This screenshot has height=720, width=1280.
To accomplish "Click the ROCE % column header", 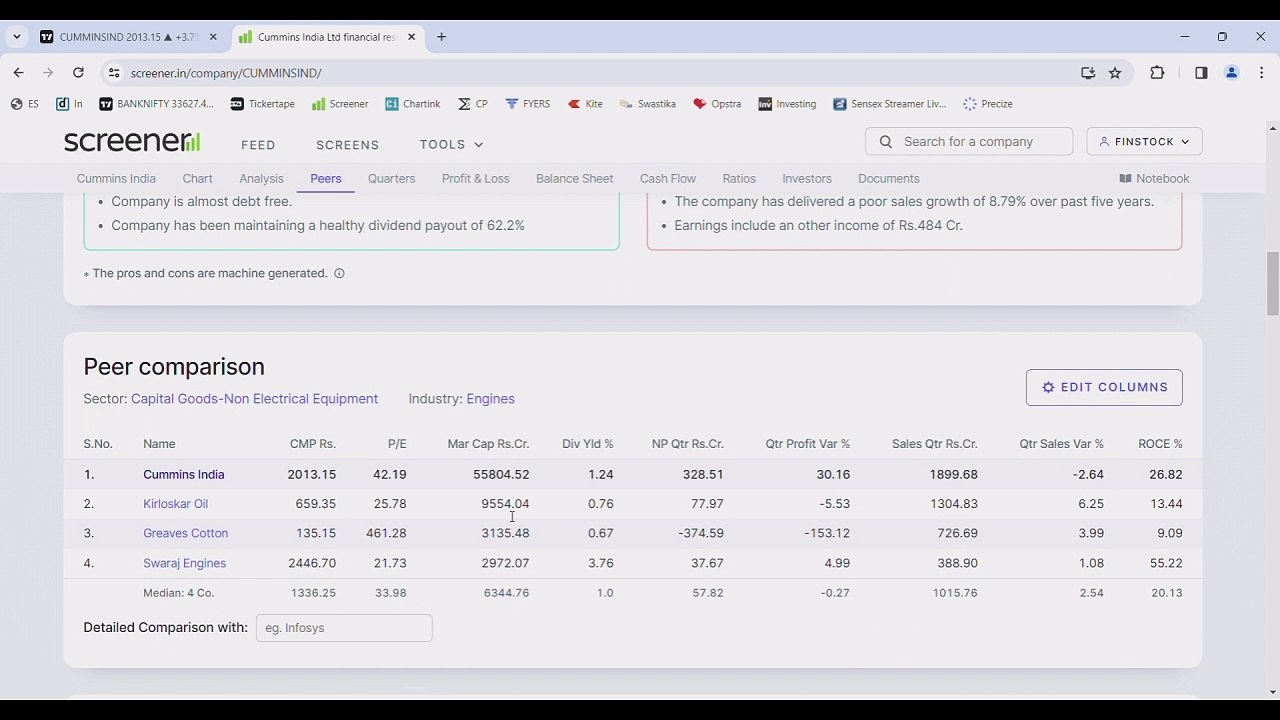I will [1160, 444].
